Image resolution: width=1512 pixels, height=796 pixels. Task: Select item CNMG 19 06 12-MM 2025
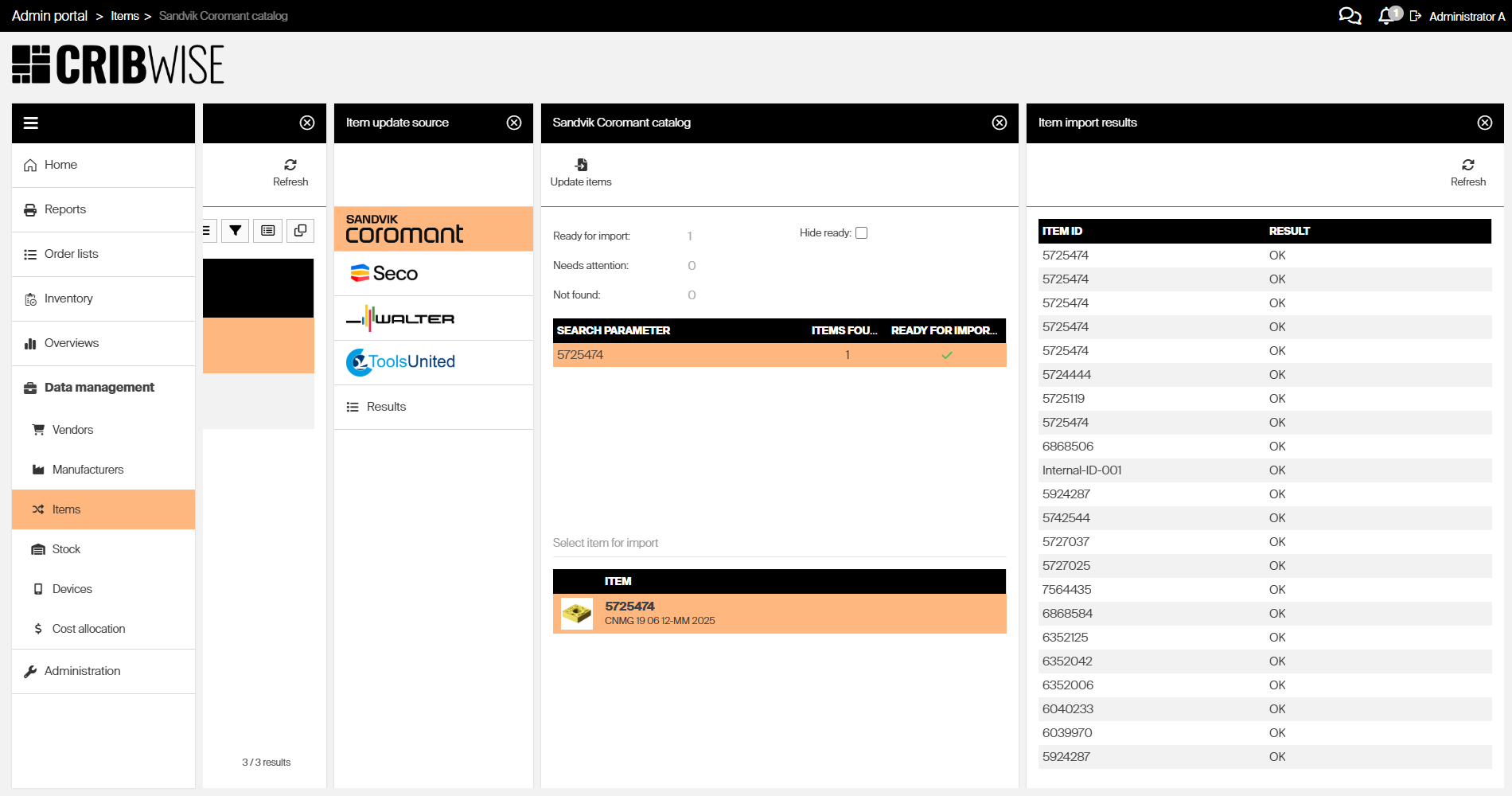[780, 614]
